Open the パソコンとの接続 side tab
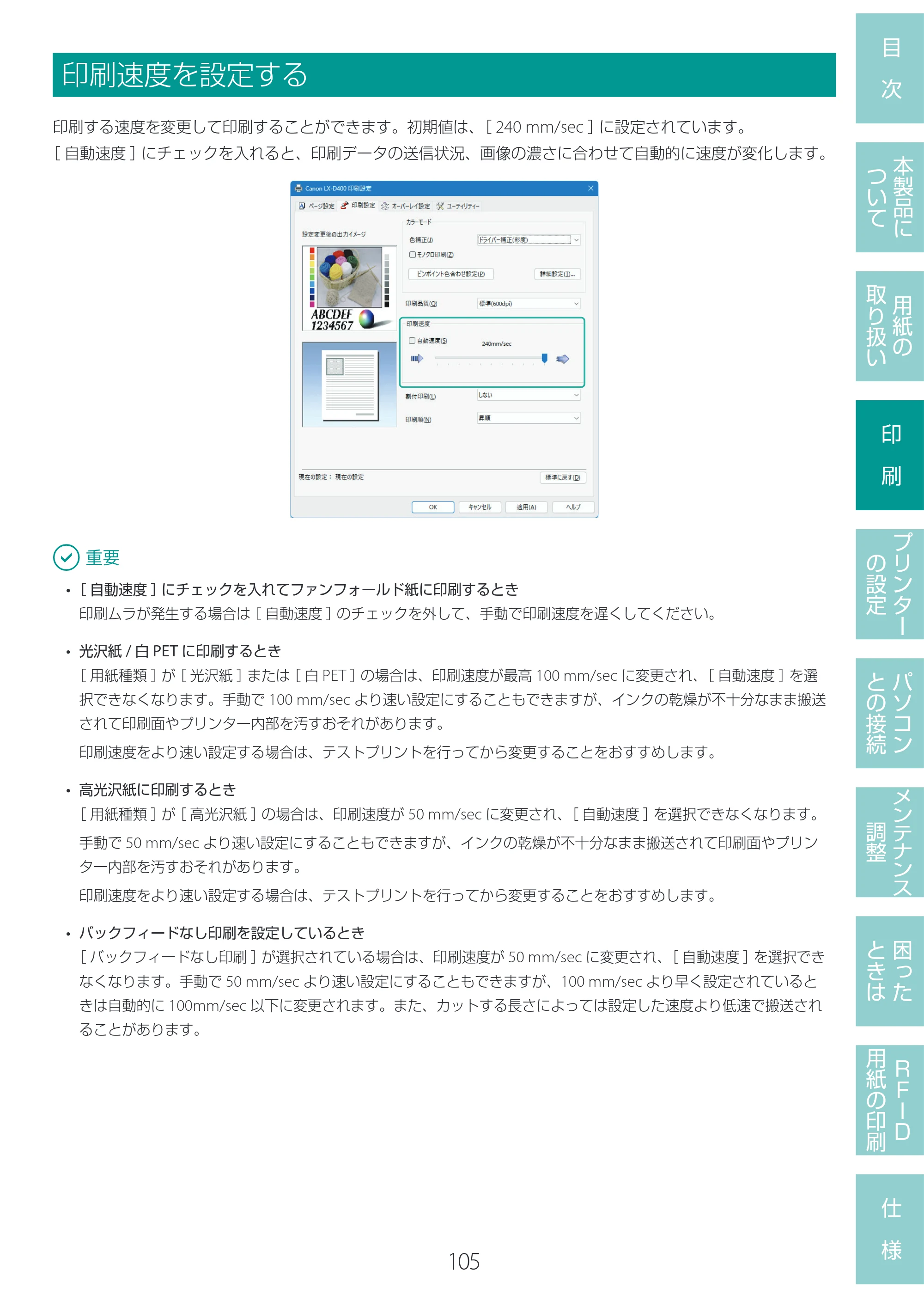The image size is (924, 1308). (x=890, y=713)
